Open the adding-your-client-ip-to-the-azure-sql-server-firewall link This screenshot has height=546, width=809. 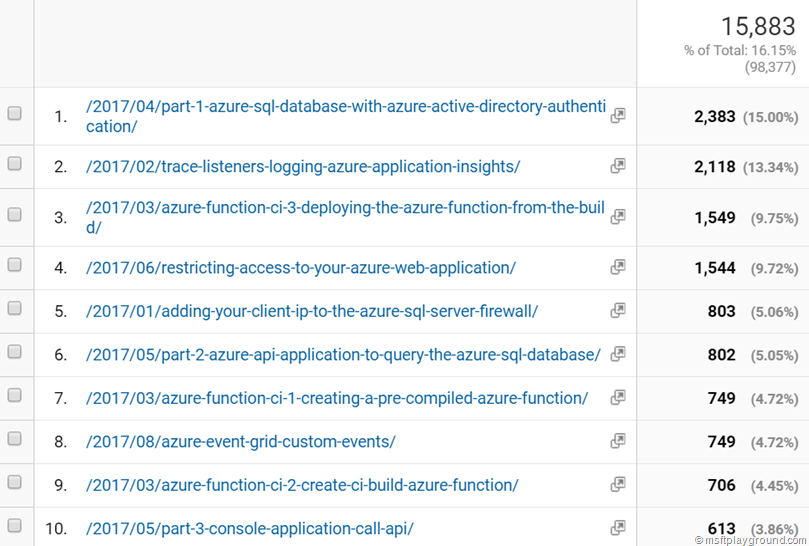[x=312, y=311]
